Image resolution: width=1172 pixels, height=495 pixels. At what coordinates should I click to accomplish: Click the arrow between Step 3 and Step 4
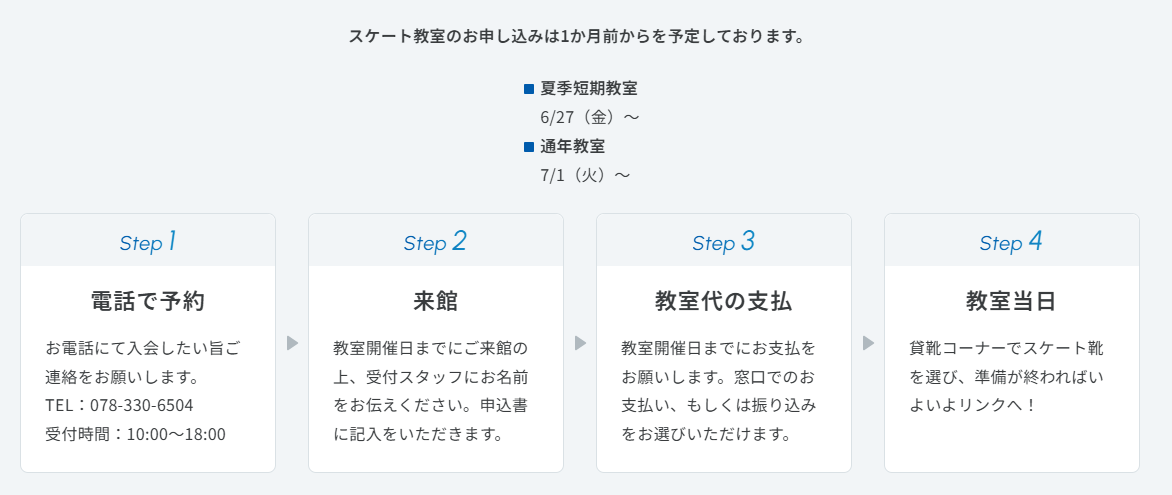pos(868,342)
